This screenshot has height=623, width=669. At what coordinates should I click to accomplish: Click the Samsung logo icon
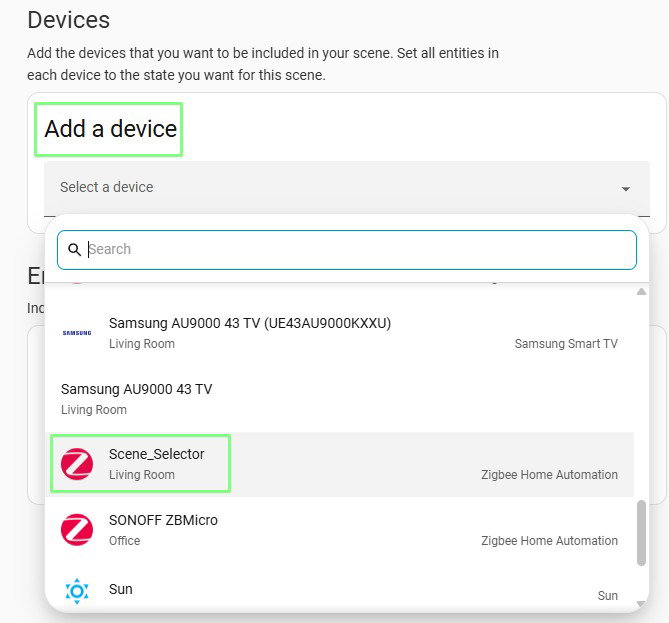coord(77,333)
